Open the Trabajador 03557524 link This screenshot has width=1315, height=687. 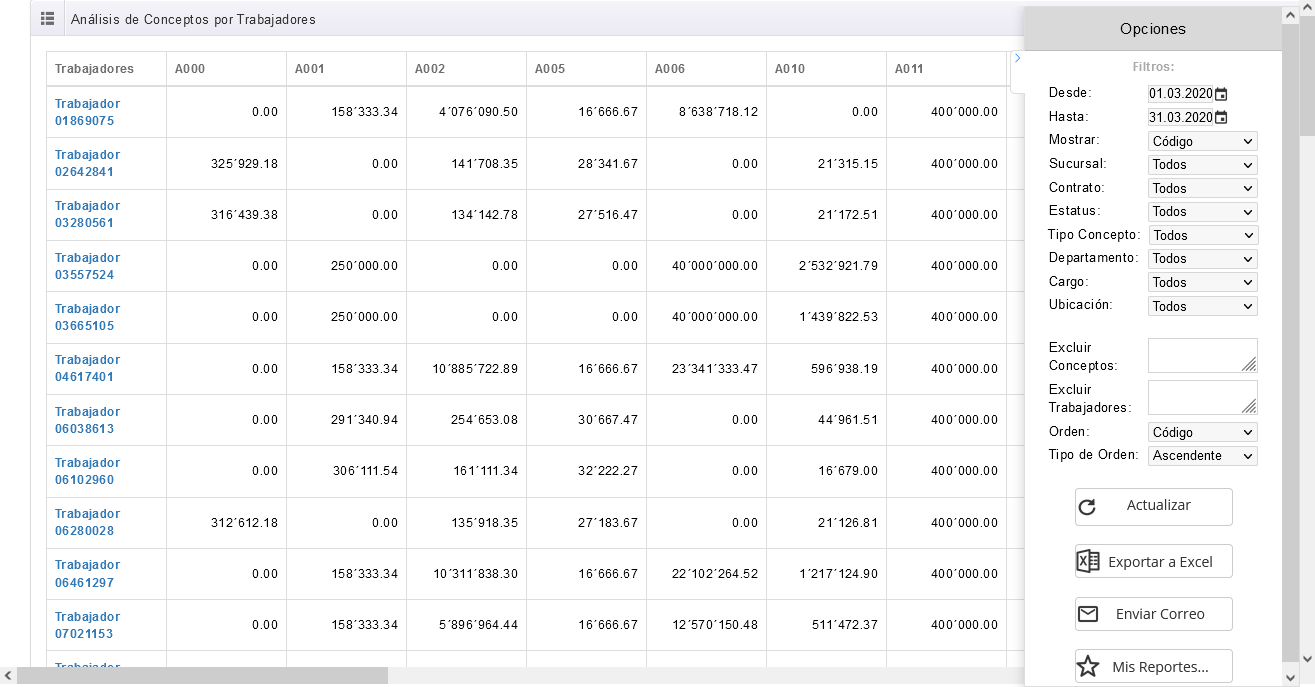tap(87, 266)
